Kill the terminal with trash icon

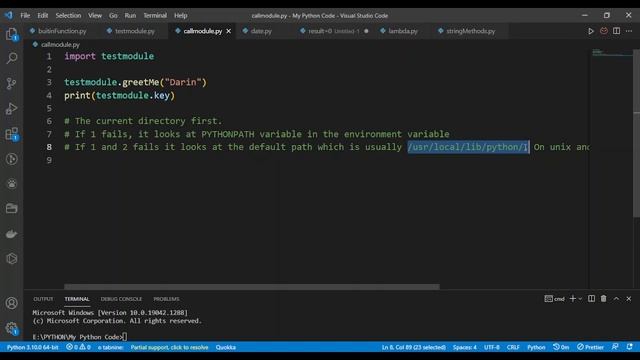(604, 299)
